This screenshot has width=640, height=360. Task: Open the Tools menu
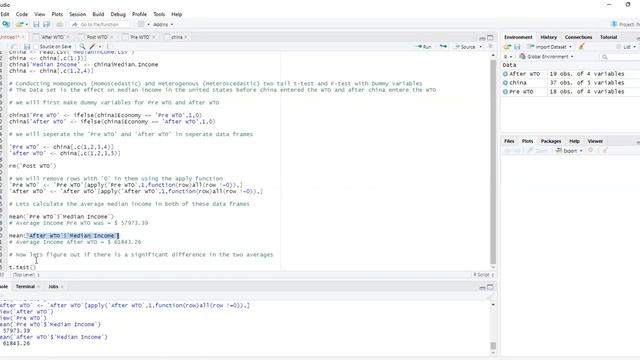[x=159, y=14]
